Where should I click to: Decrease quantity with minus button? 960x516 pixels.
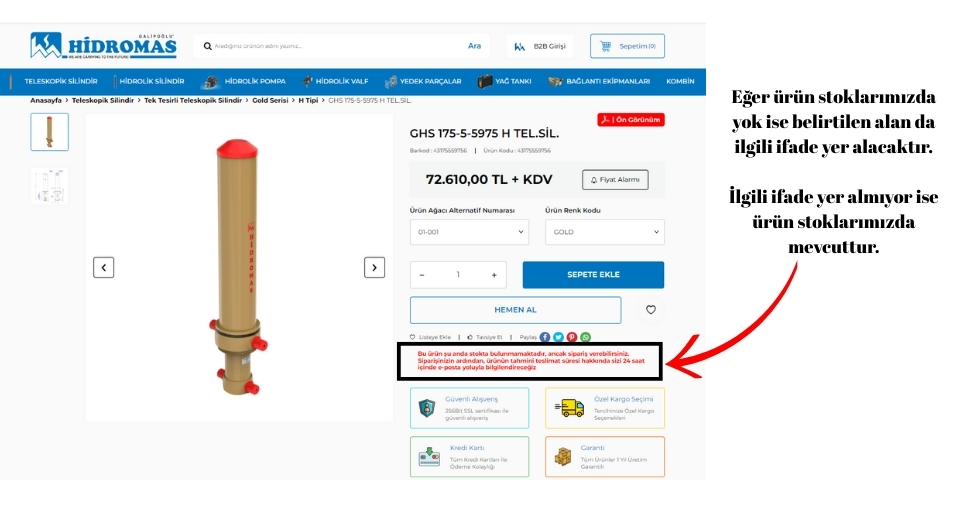(x=422, y=275)
